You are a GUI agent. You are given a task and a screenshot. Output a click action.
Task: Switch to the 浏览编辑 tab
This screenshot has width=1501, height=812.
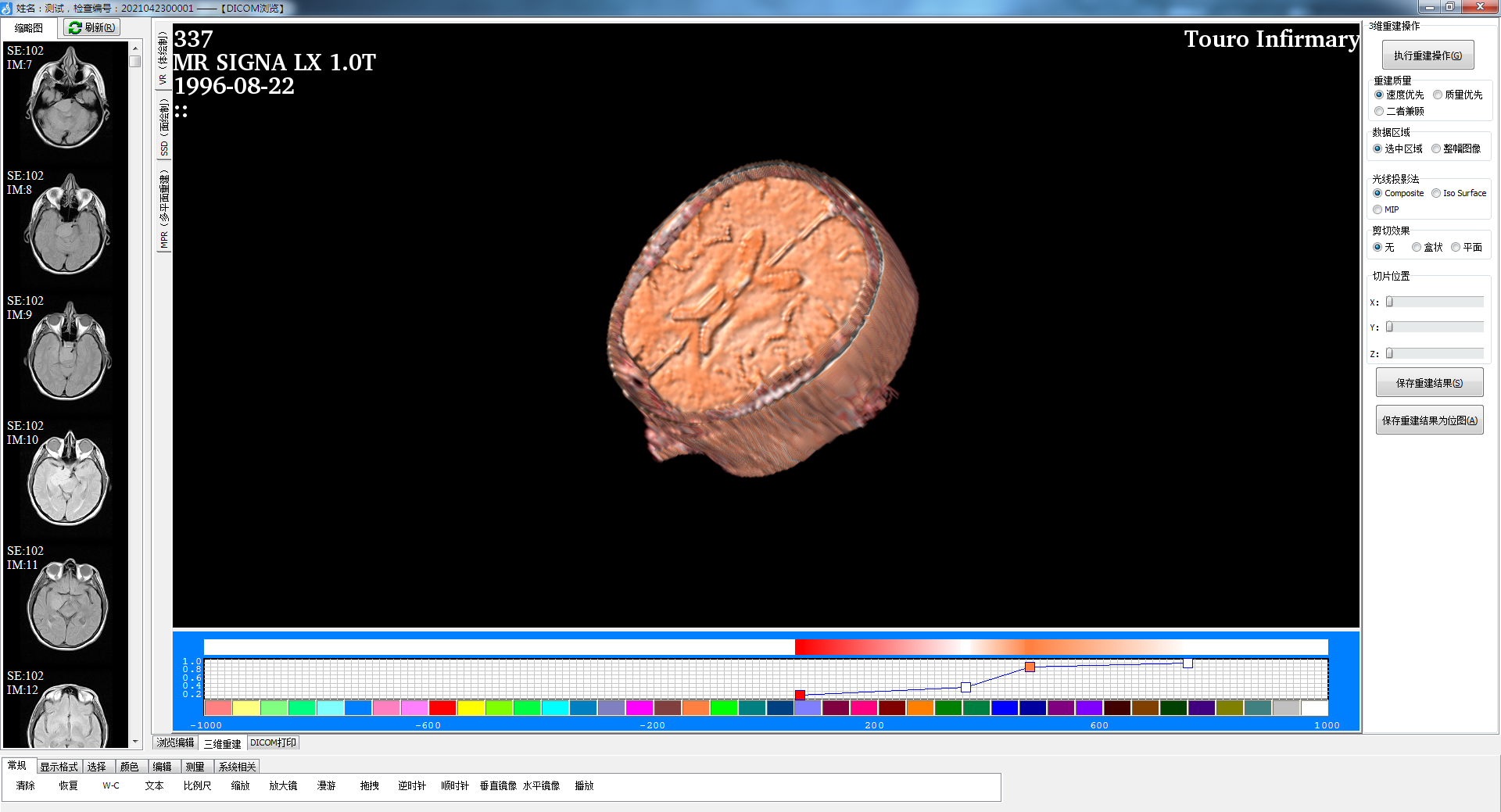(x=175, y=742)
